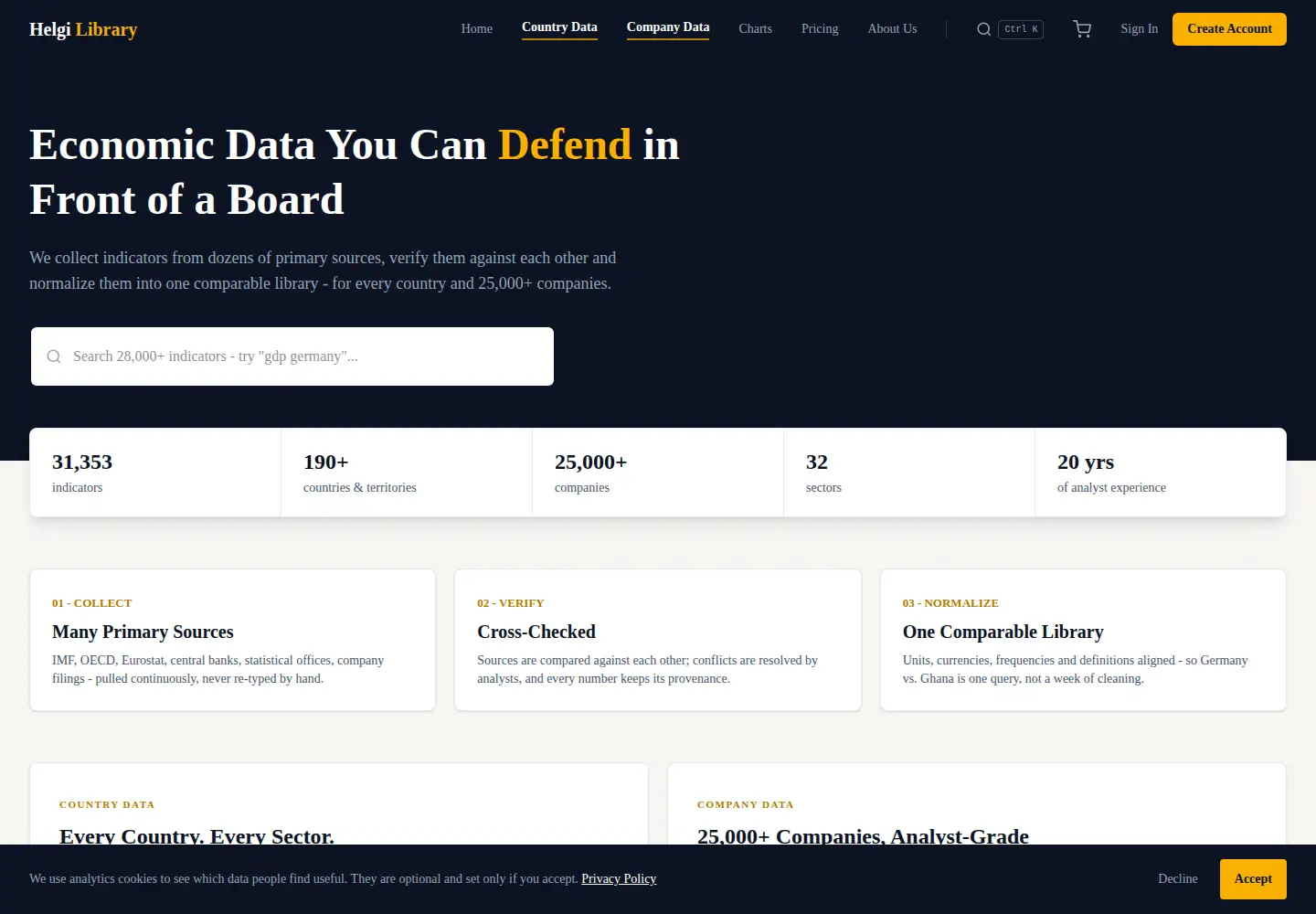Visit the About Us page
This screenshot has height=914, width=1316.
point(892,29)
